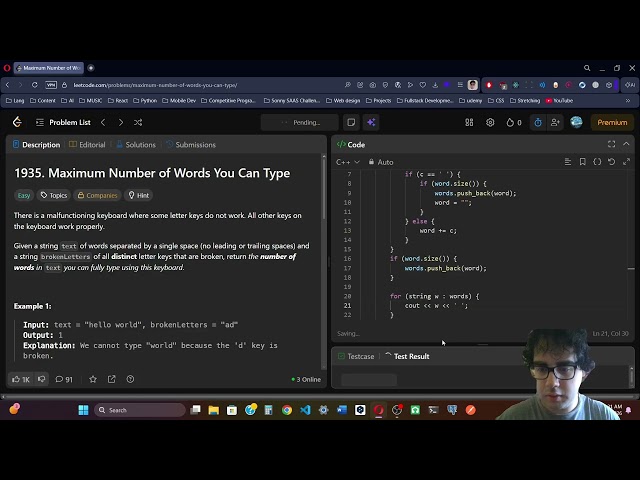Screen dimensions: 640x480
Task: Open the React bookmarks folder
Action: pyautogui.click(x=118, y=100)
